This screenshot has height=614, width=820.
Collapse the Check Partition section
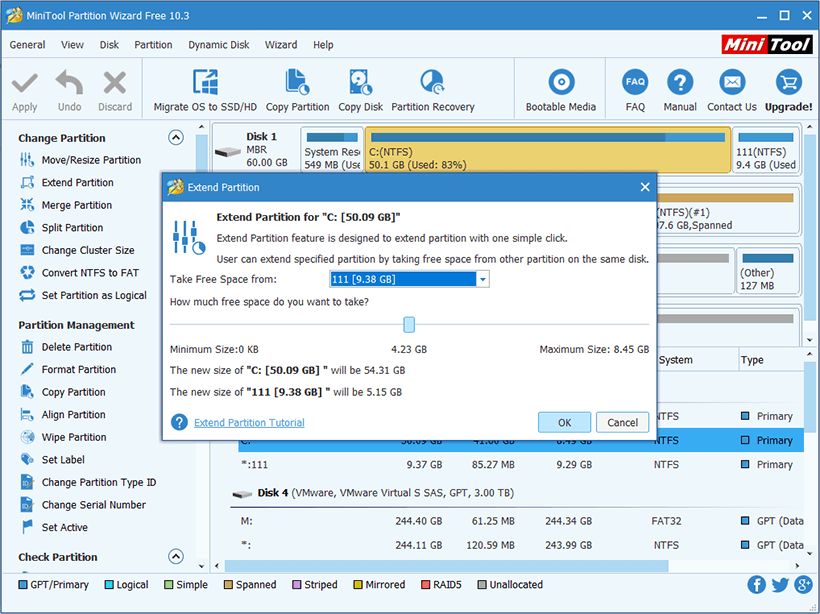176,556
